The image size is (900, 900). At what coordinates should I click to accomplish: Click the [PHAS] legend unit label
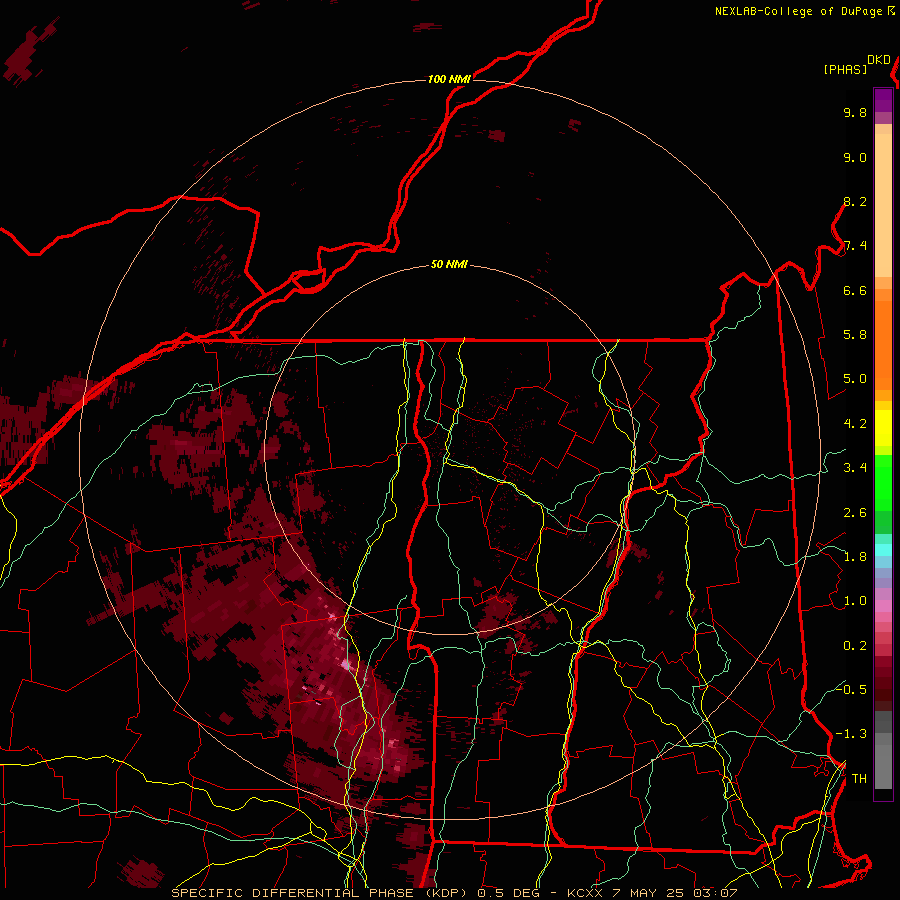tap(845, 69)
